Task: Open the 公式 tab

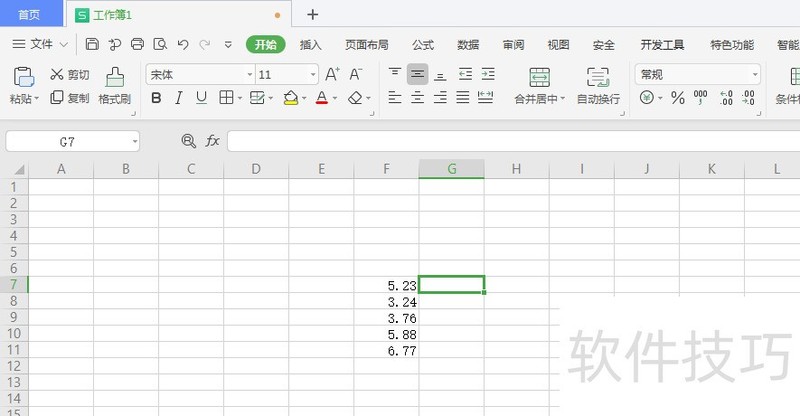Action: click(423, 44)
